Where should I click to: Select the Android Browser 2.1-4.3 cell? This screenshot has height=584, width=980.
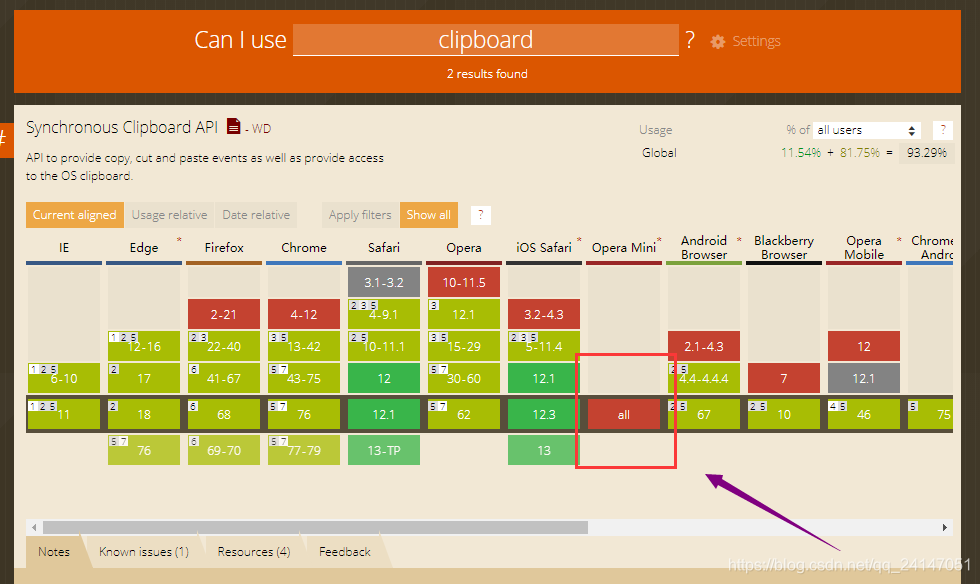click(704, 346)
